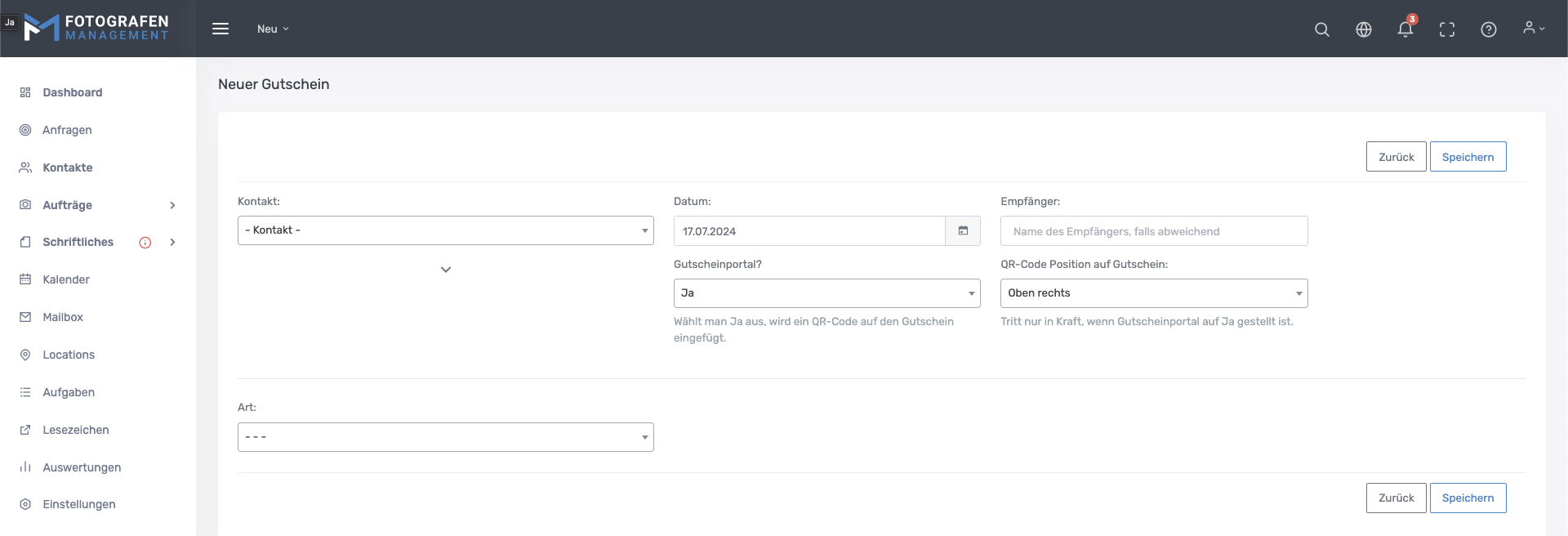The width and height of the screenshot is (1568, 536).
Task: Click the bottom Zurück button
Action: pos(1396,498)
